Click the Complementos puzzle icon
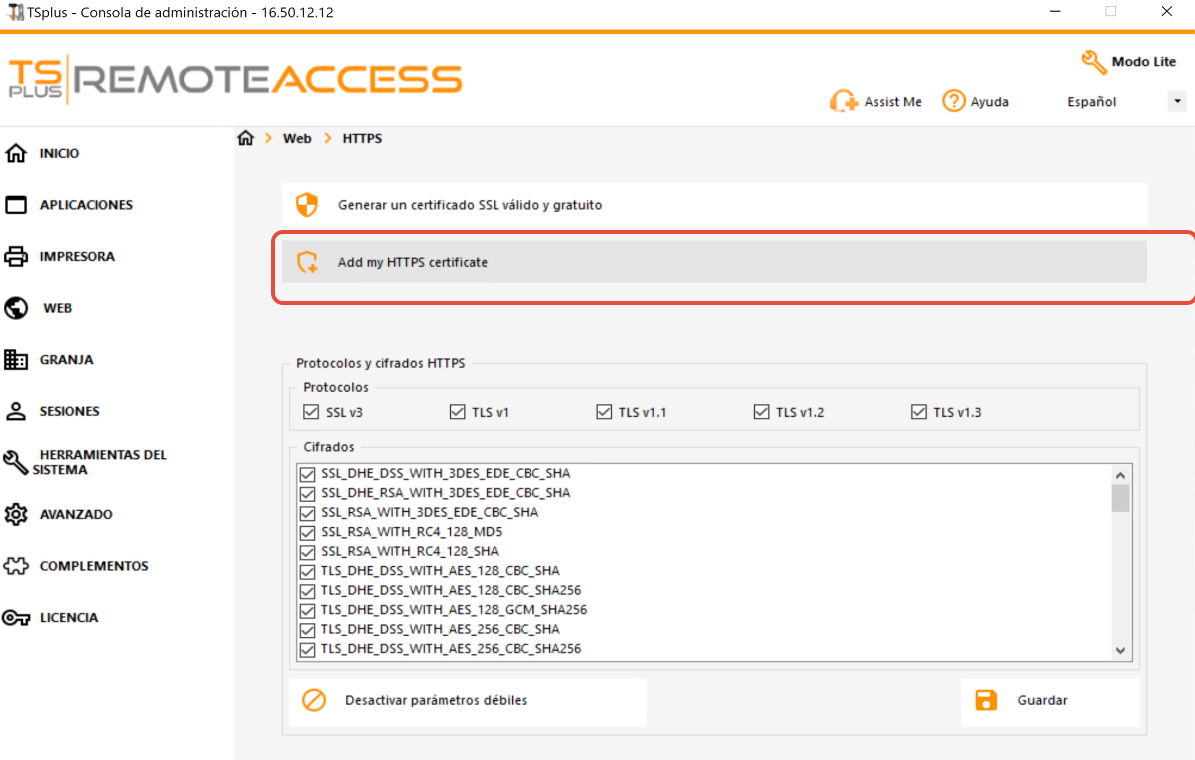 (16, 566)
